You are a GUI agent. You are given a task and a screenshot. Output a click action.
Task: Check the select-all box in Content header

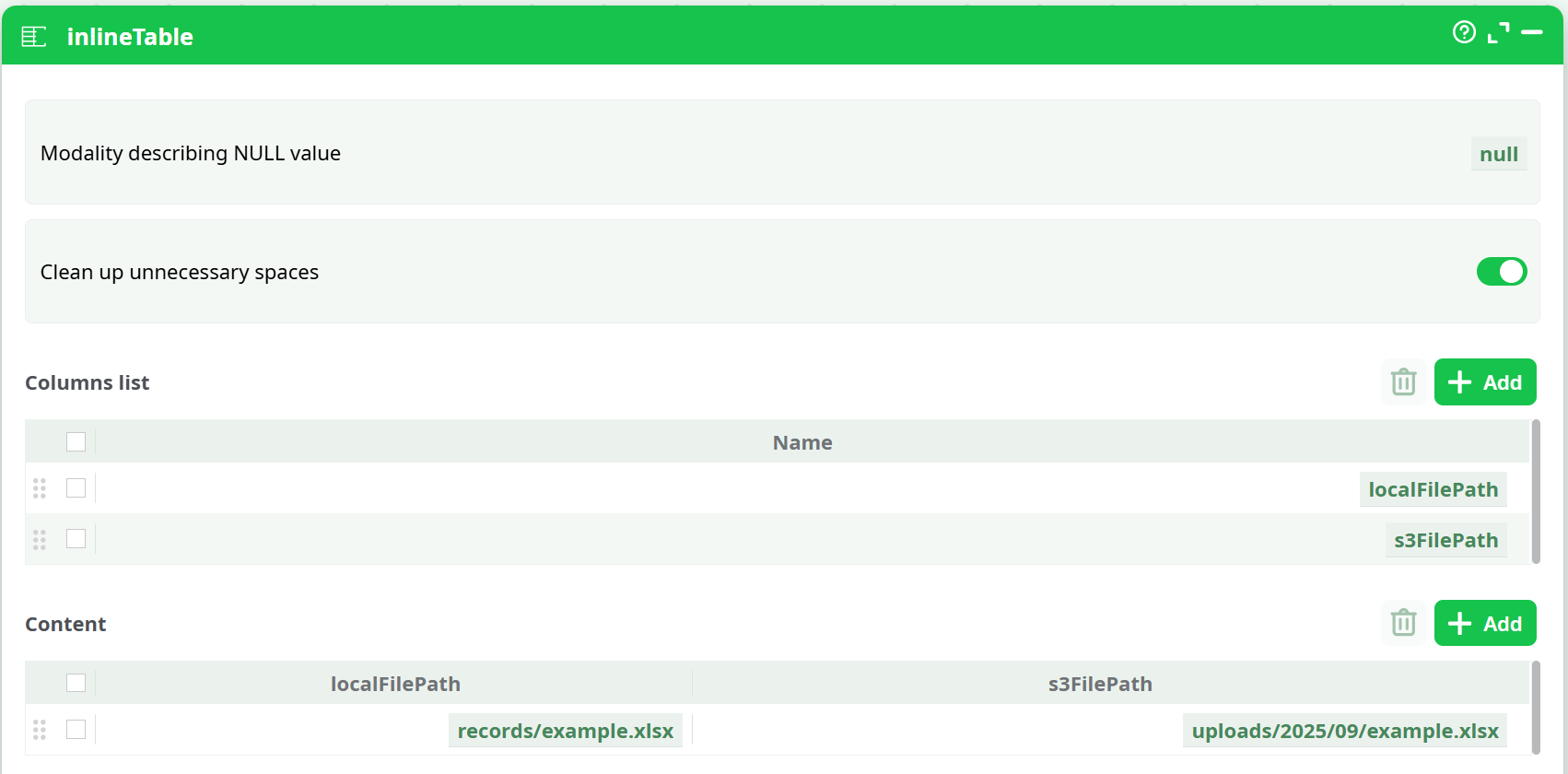[76, 683]
